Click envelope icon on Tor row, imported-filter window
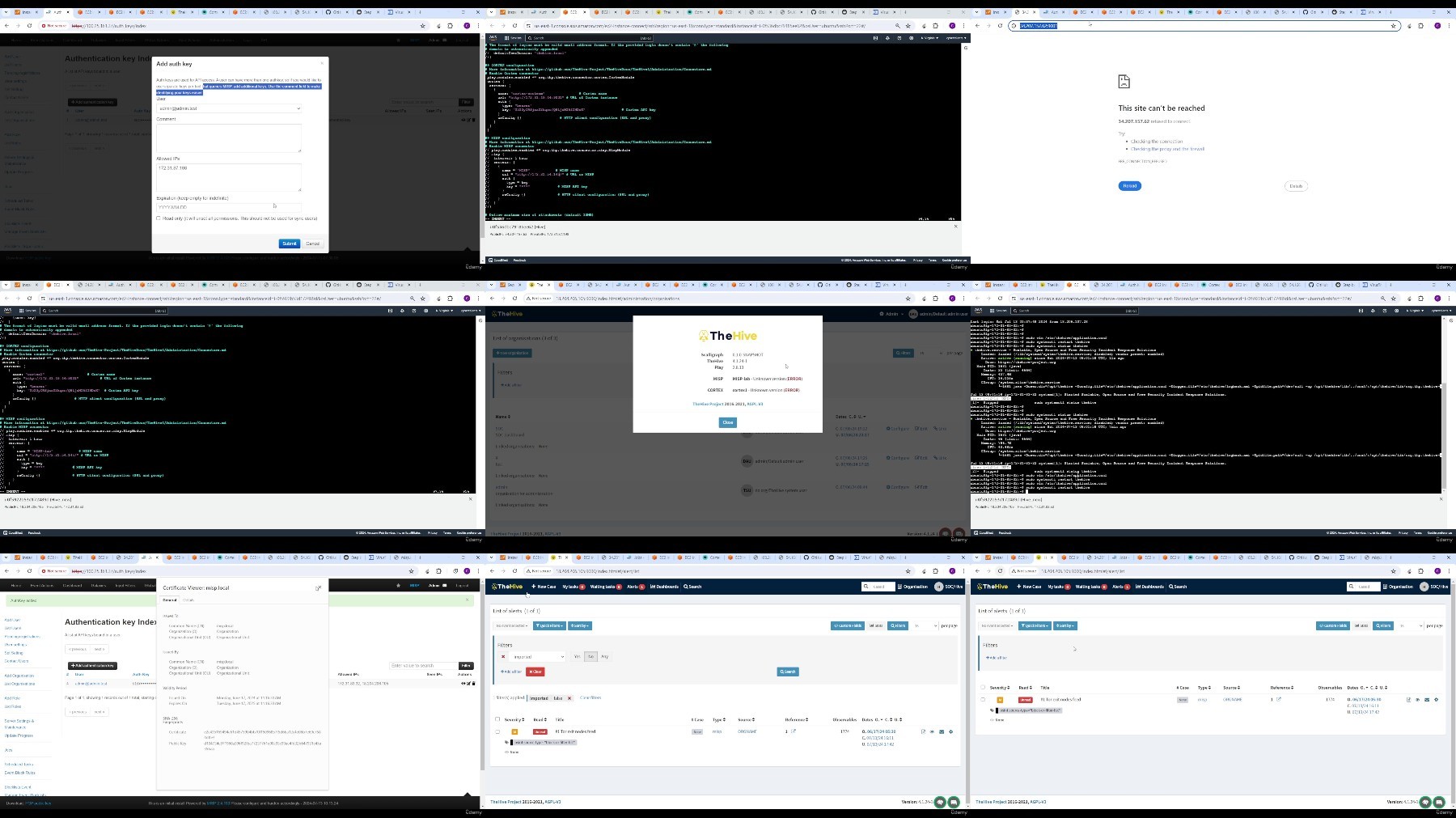Image resolution: width=1456 pixels, height=818 pixels. 942,731
